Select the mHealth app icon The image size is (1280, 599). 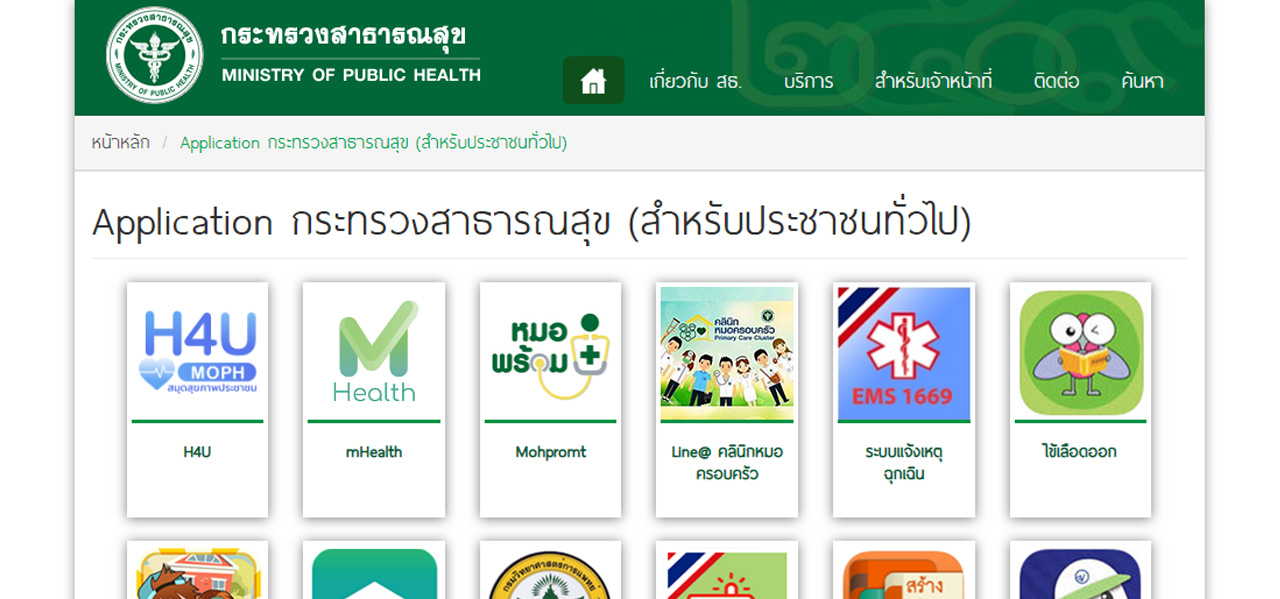click(x=374, y=352)
